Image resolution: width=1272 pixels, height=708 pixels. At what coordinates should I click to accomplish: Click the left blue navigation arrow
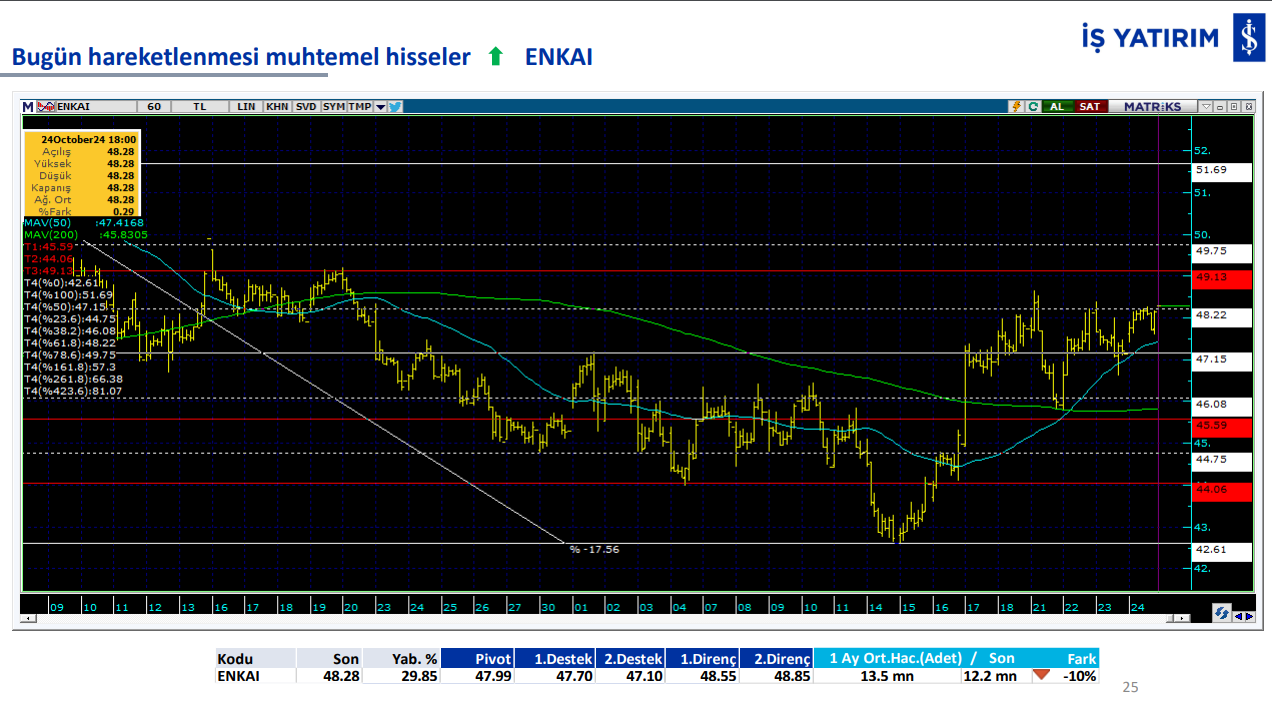pyautogui.click(x=1237, y=616)
